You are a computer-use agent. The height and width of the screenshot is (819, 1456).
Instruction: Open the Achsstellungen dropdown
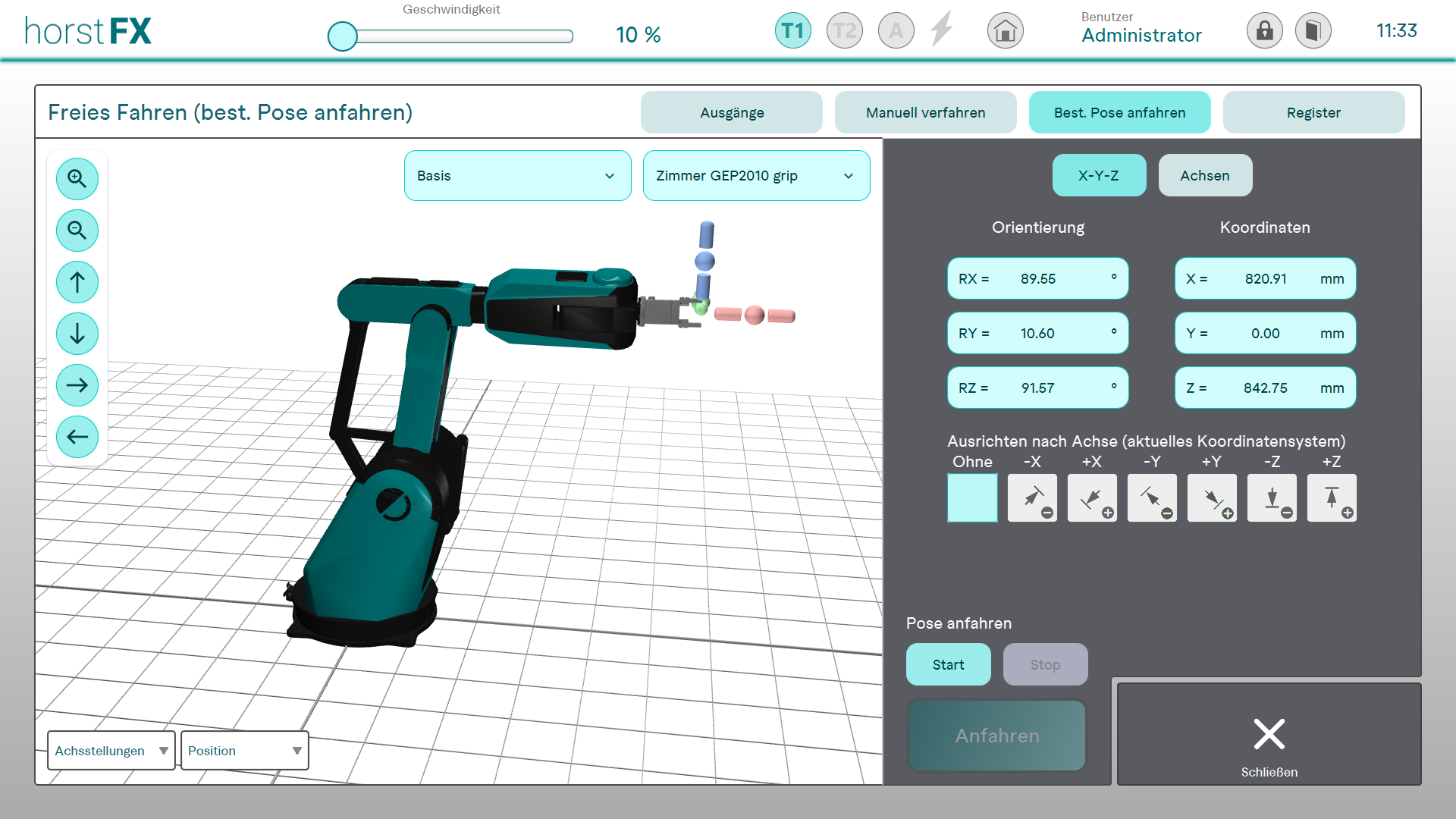click(111, 751)
